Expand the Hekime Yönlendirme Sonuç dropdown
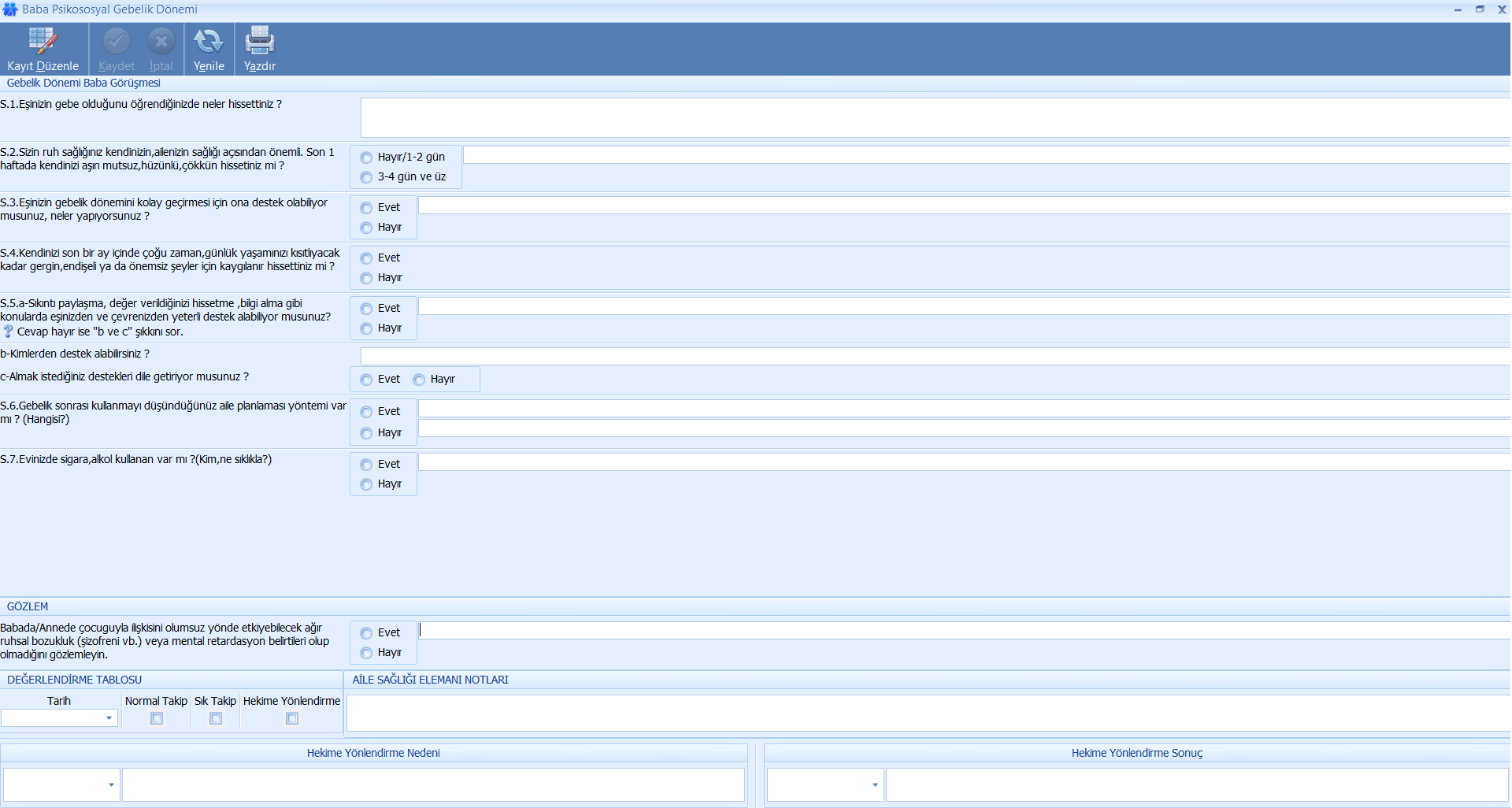This screenshot has height=808, width=1512. [x=875, y=784]
